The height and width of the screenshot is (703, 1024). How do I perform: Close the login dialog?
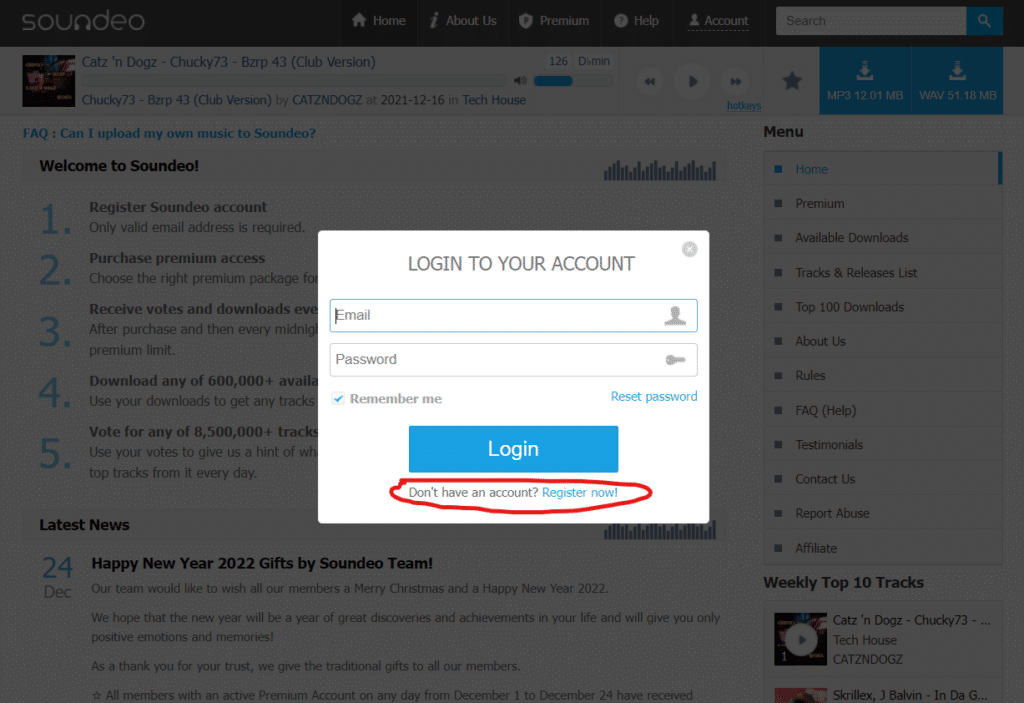pos(689,249)
